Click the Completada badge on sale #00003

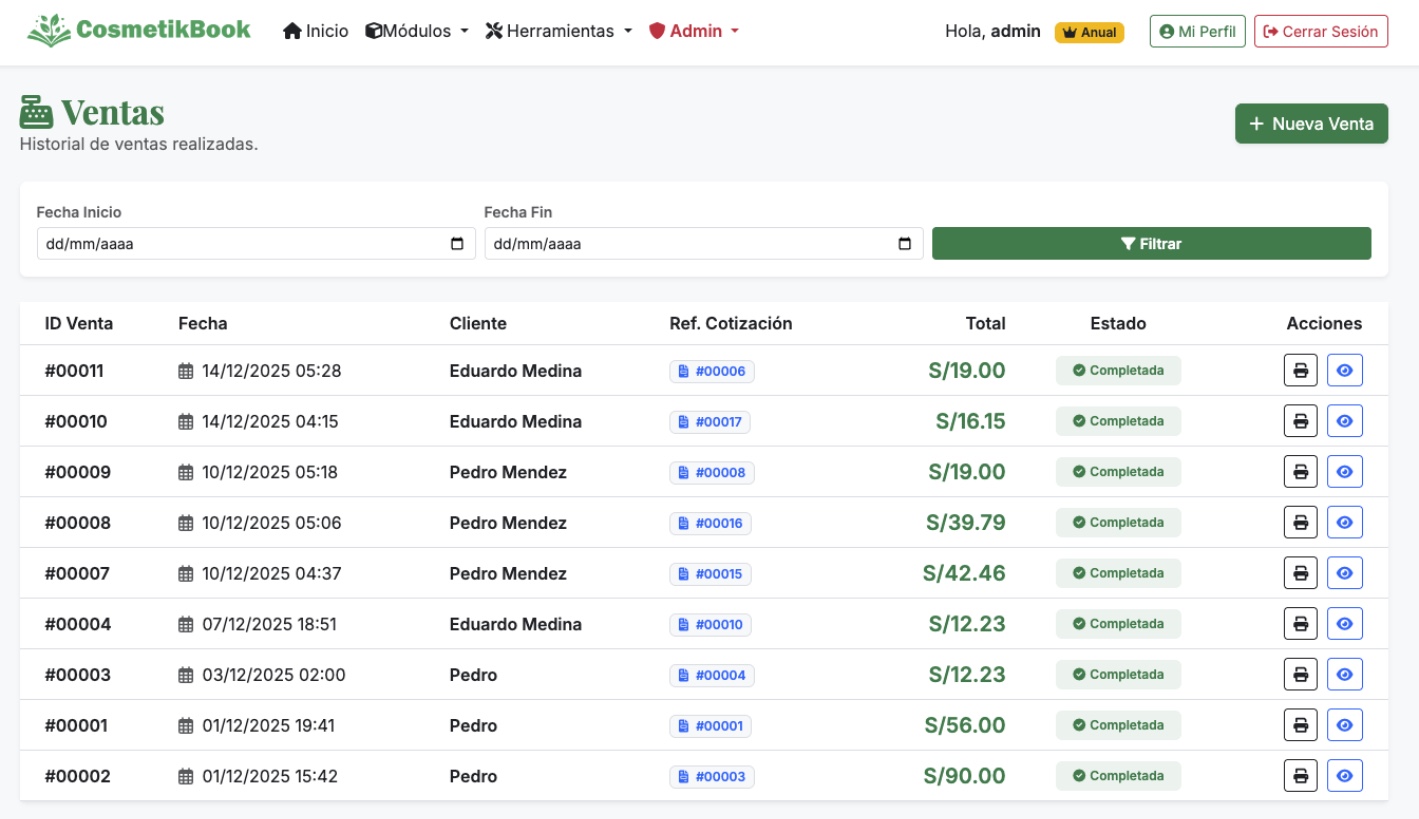1118,674
